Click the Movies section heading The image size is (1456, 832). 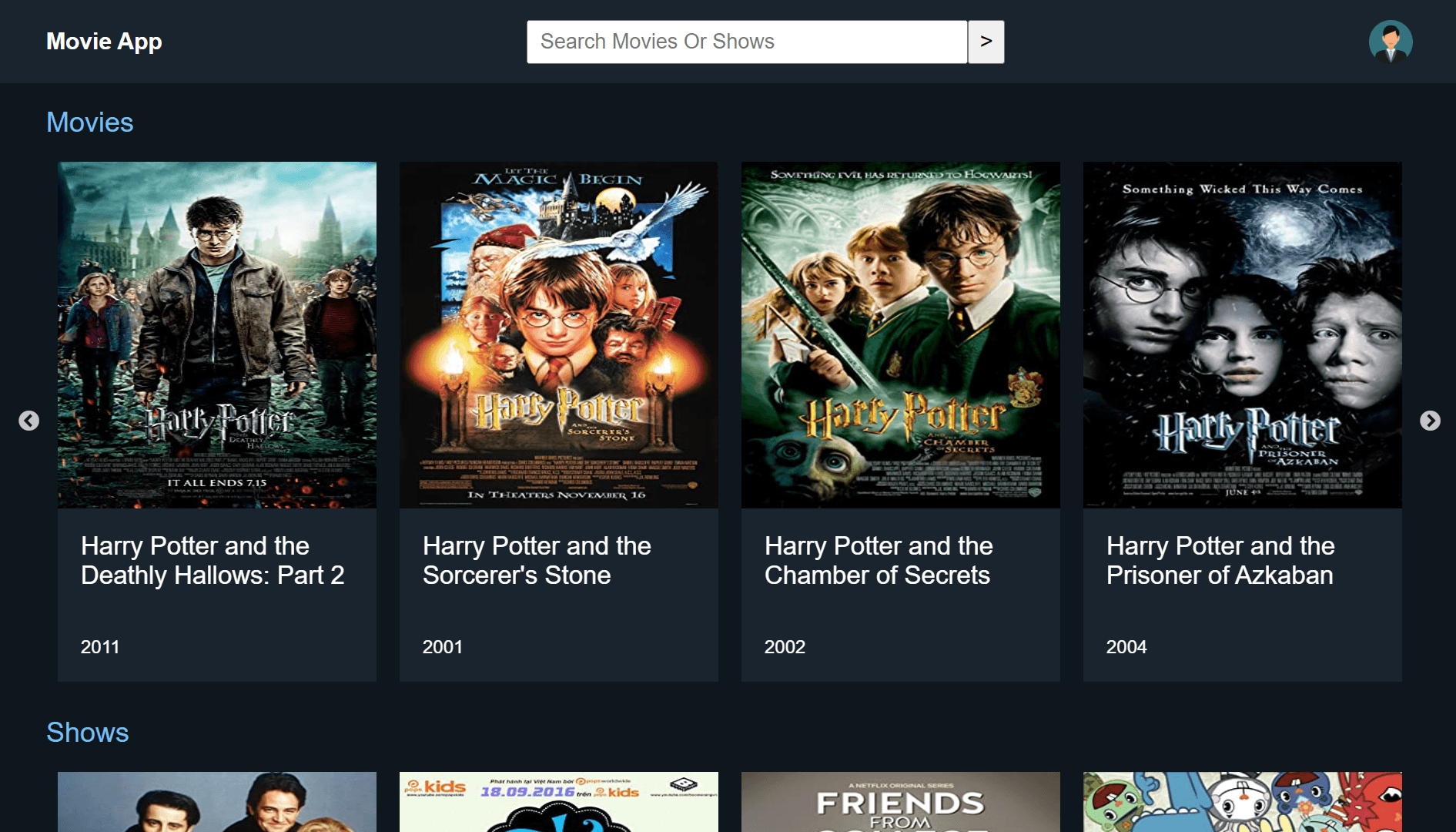click(x=90, y=122)
